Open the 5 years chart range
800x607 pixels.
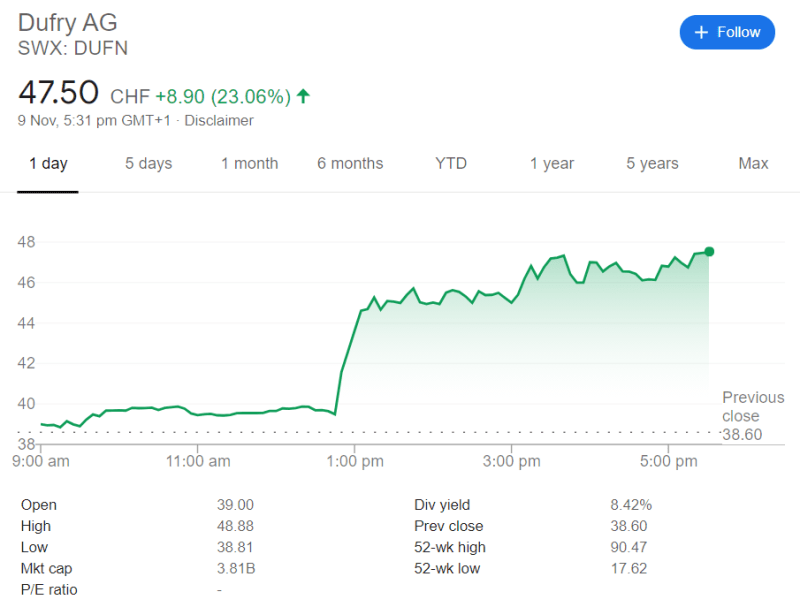(652, 164)
